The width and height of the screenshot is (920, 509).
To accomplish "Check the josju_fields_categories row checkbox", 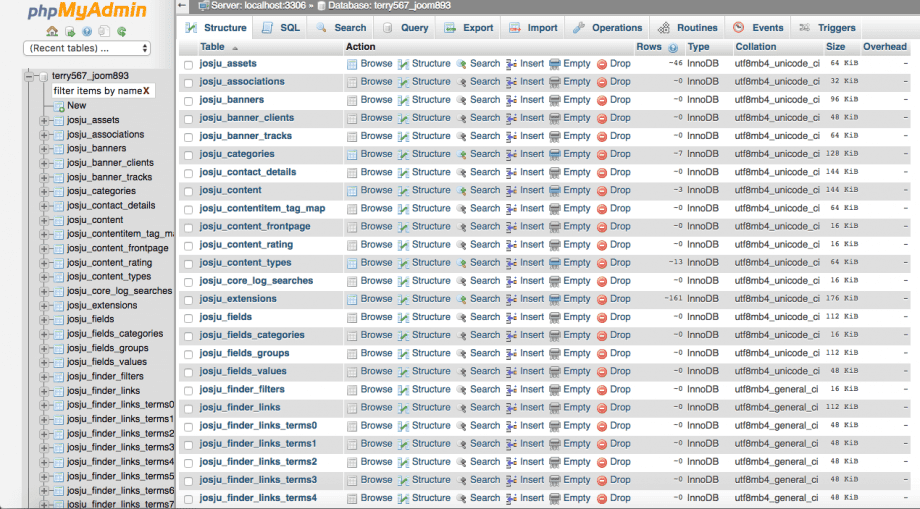I will (x=188, y=337).
